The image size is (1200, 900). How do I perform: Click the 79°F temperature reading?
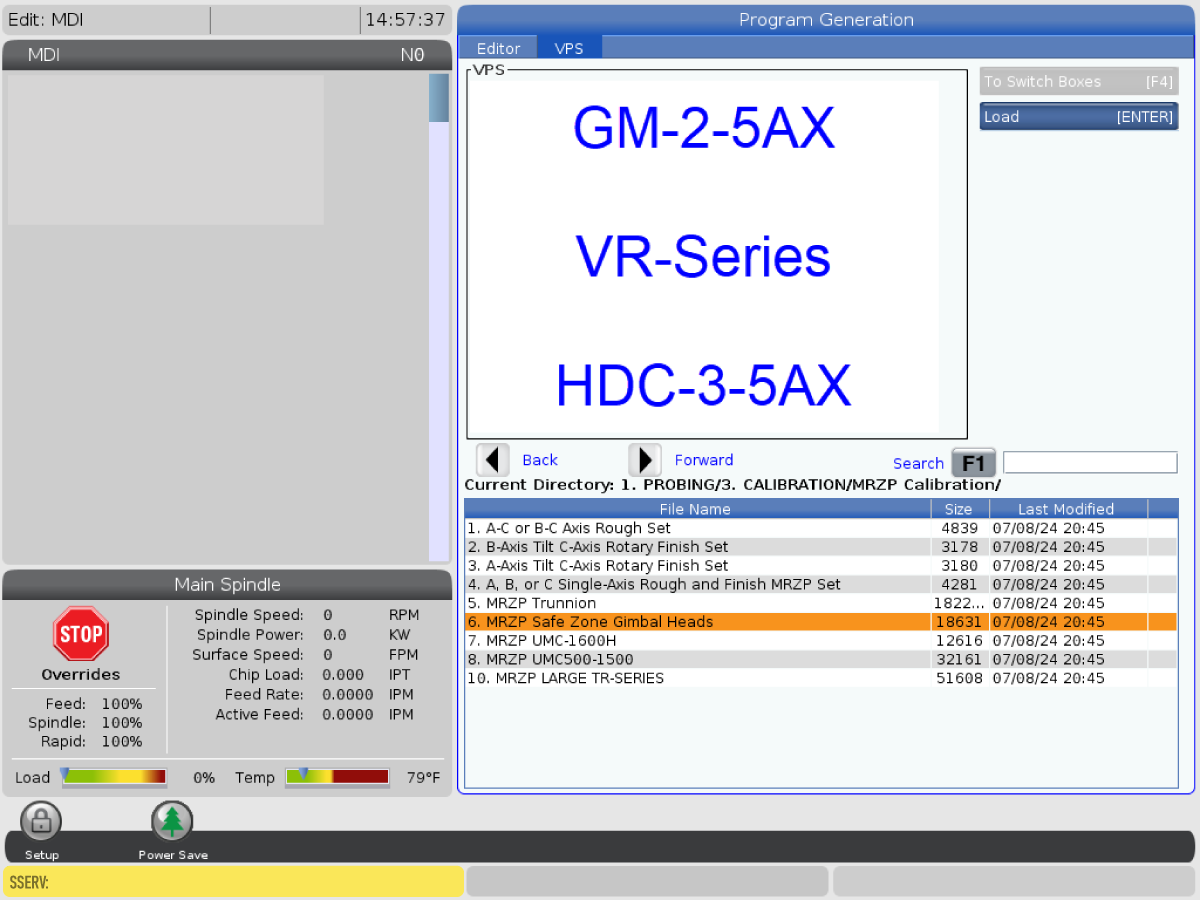point(423,777)
